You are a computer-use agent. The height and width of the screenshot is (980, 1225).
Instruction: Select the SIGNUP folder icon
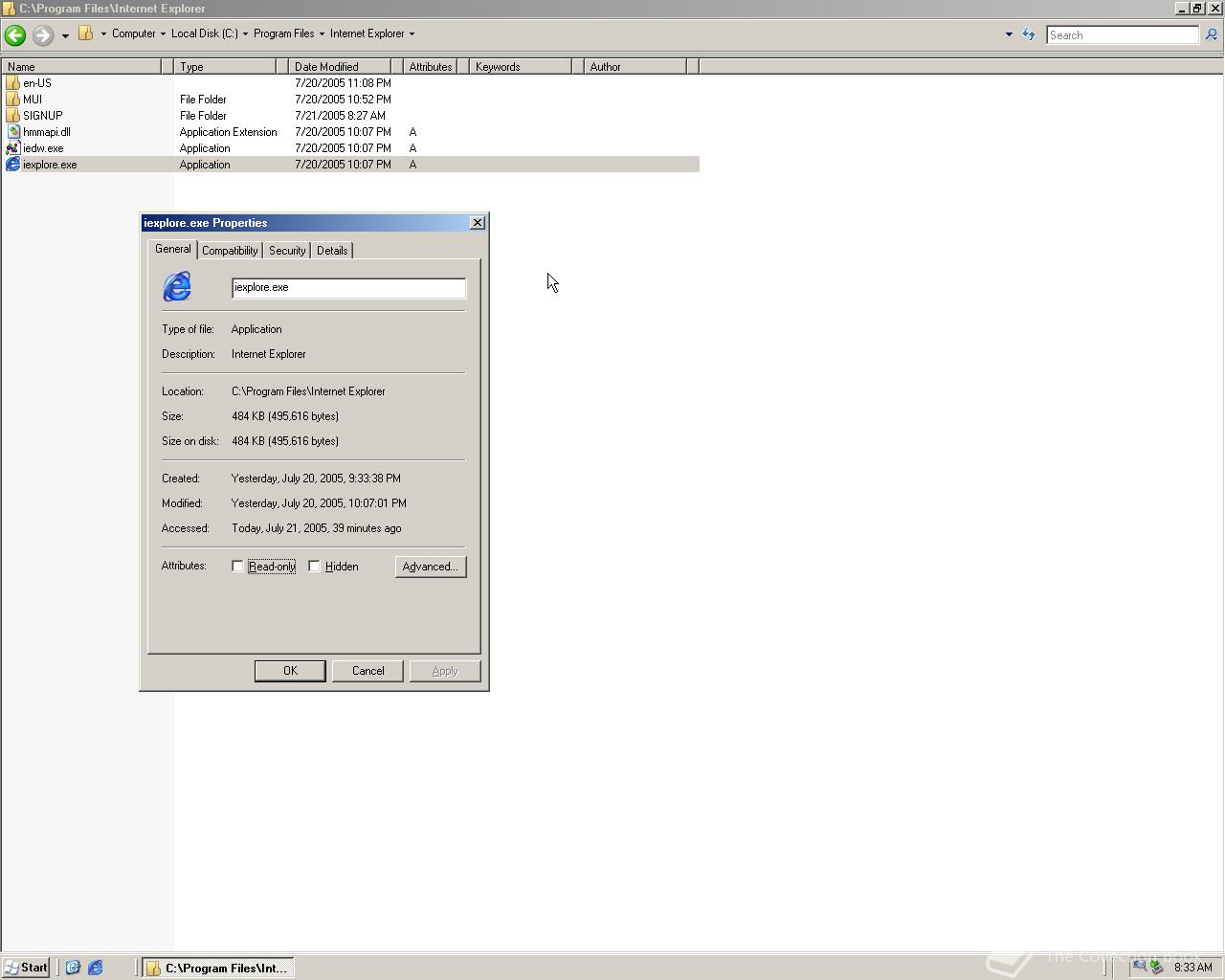tap(12, 116)
